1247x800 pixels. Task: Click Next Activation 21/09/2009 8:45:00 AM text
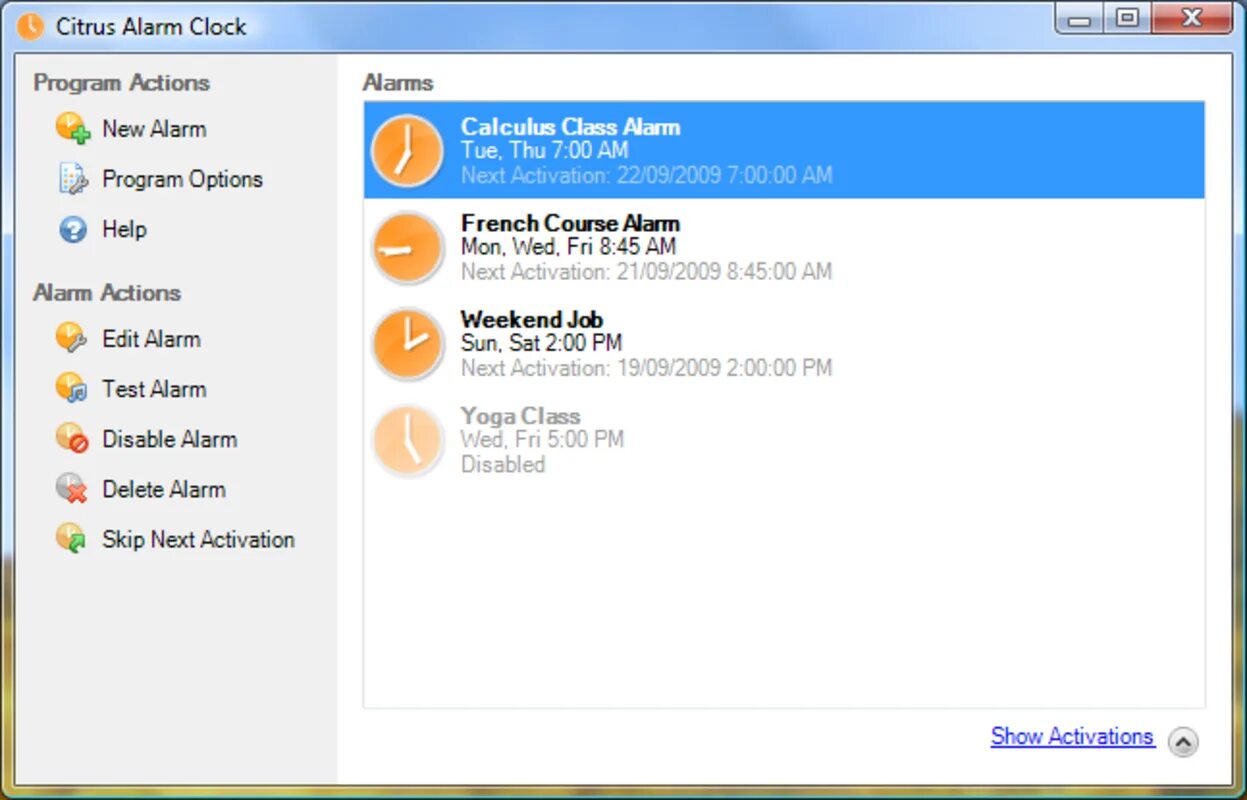pyautogui.click(x=646, y=271)
